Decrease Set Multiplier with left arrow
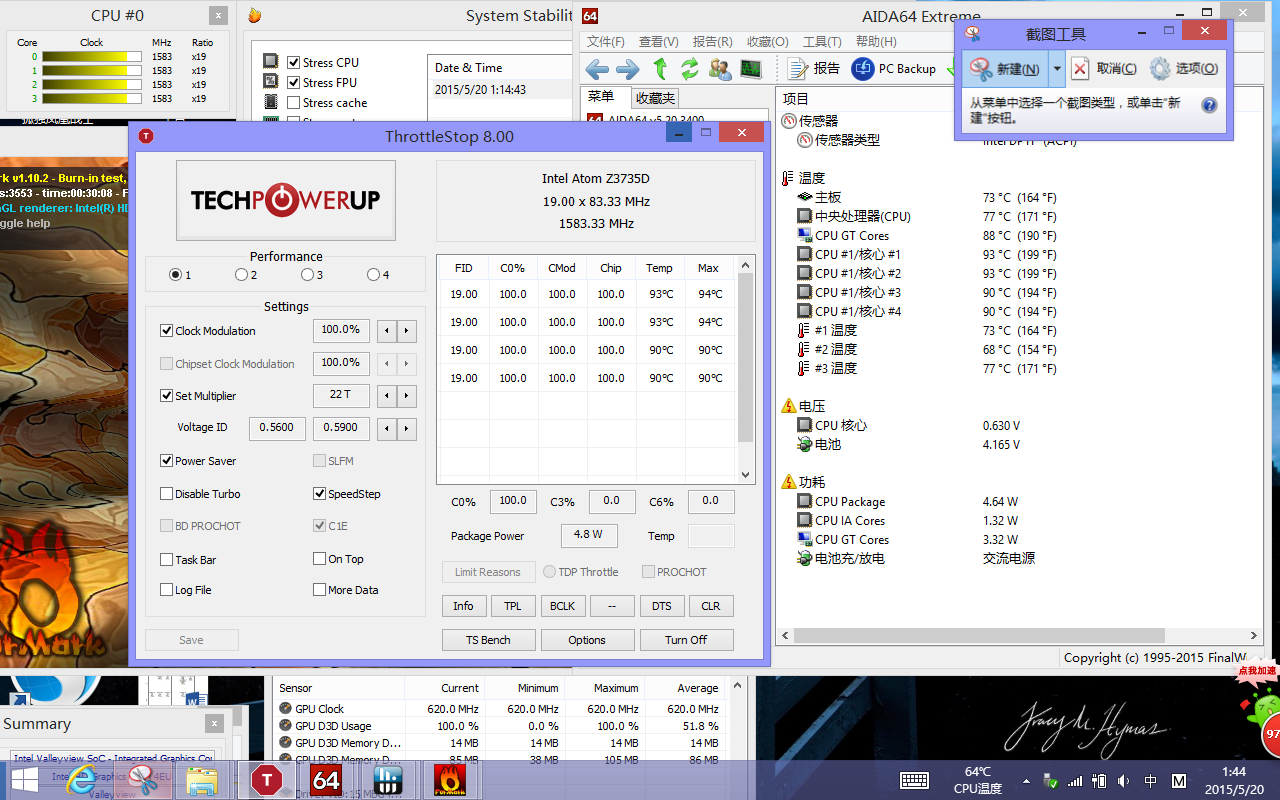This screenshot has width=1280, height=800. tap(387, 396)
